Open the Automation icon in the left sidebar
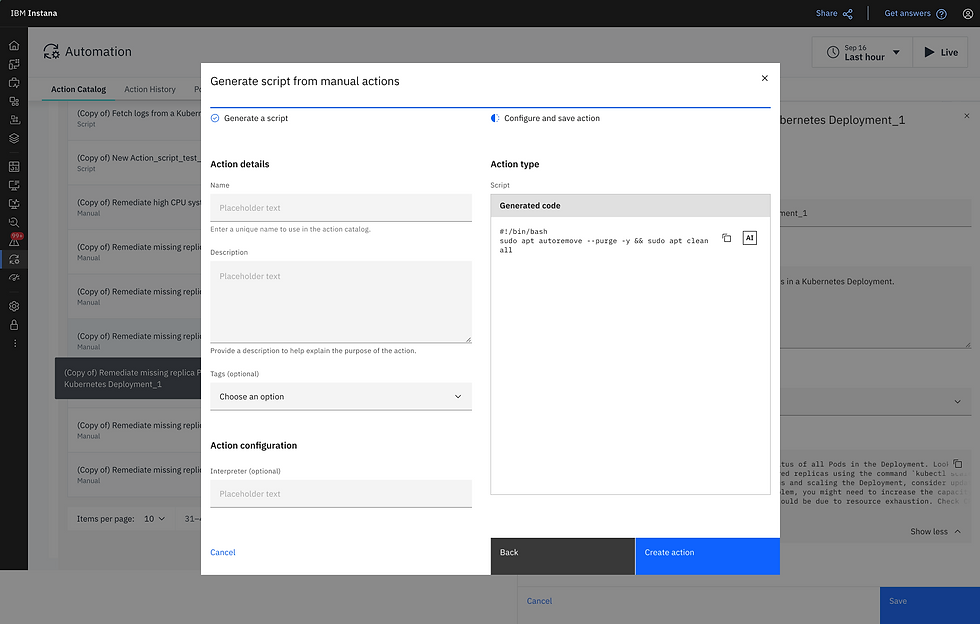This screenshot has height=624, width=980. click(x=14, y=259)
